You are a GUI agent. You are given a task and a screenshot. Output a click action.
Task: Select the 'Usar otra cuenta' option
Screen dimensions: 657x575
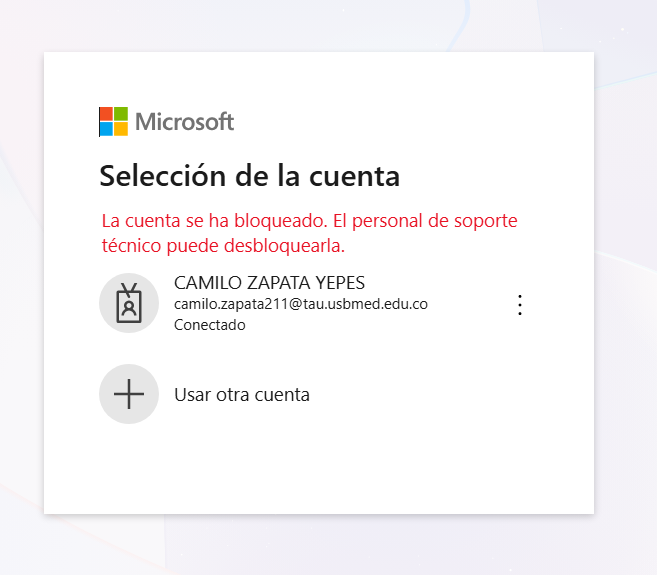pyautogui.click(x=242, y=395)
